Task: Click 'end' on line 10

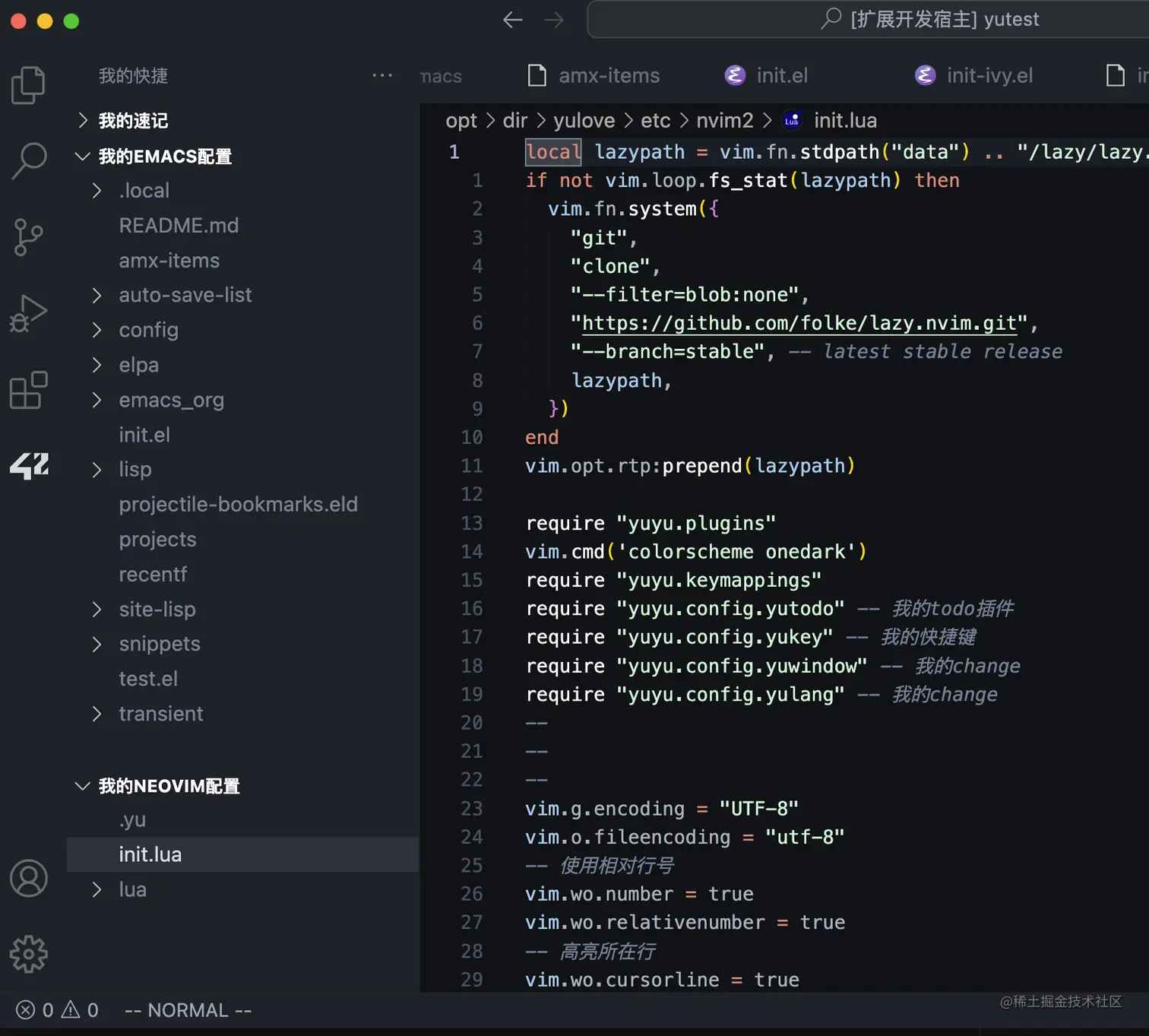Action: [x=542, y=437]
